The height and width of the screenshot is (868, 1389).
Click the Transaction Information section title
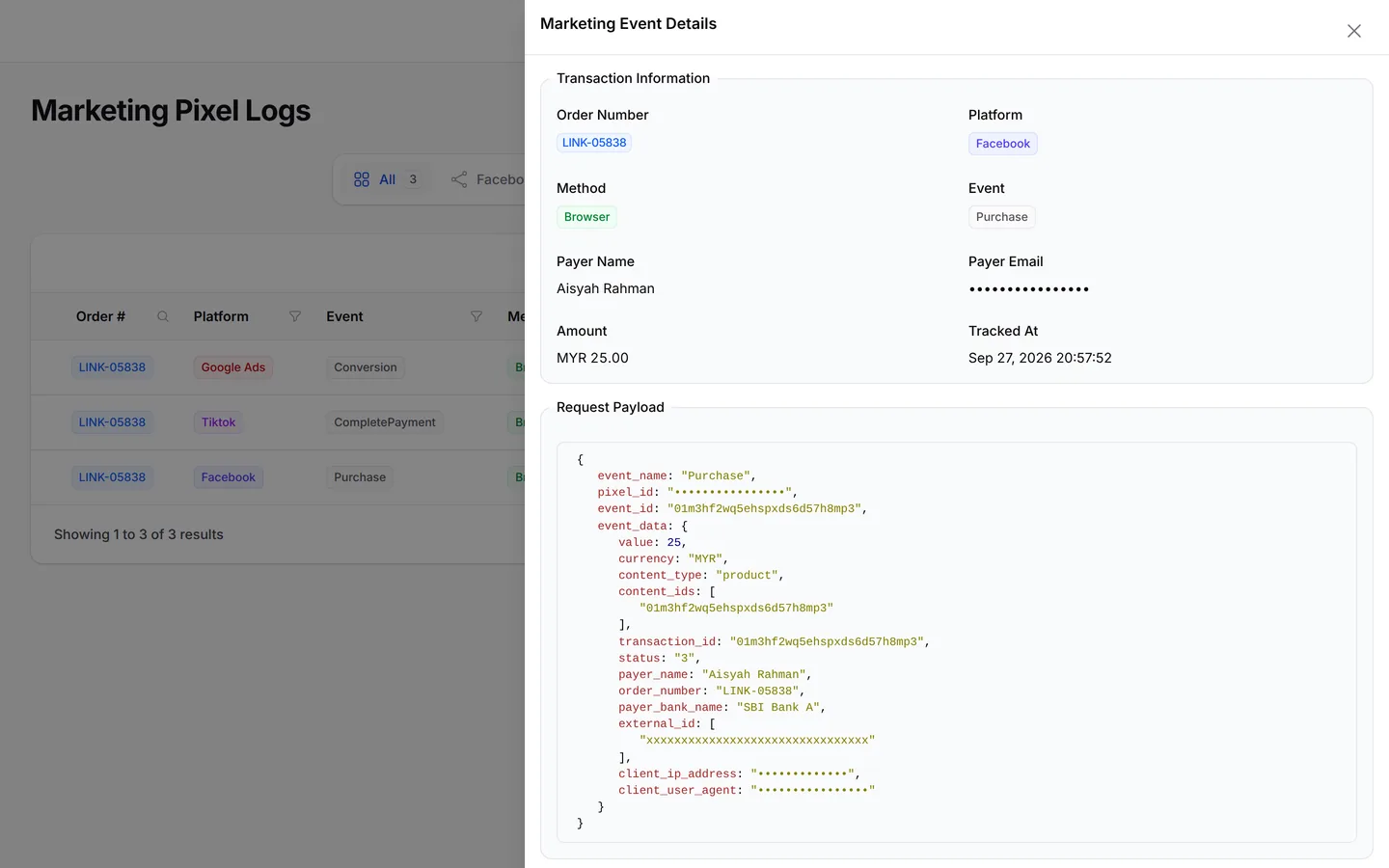633,78
